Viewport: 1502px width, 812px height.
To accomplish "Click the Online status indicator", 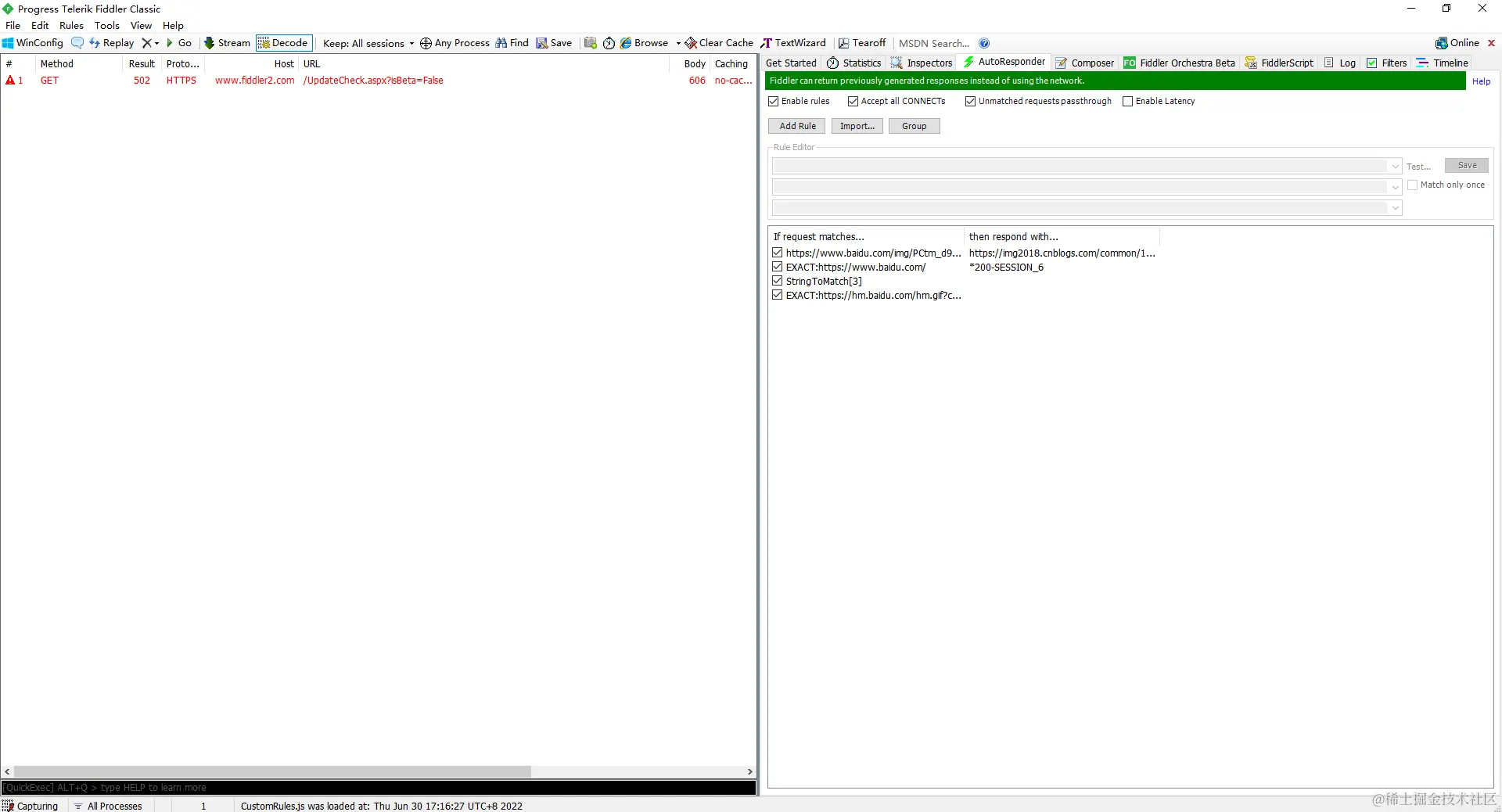I will pos(1457,43).
